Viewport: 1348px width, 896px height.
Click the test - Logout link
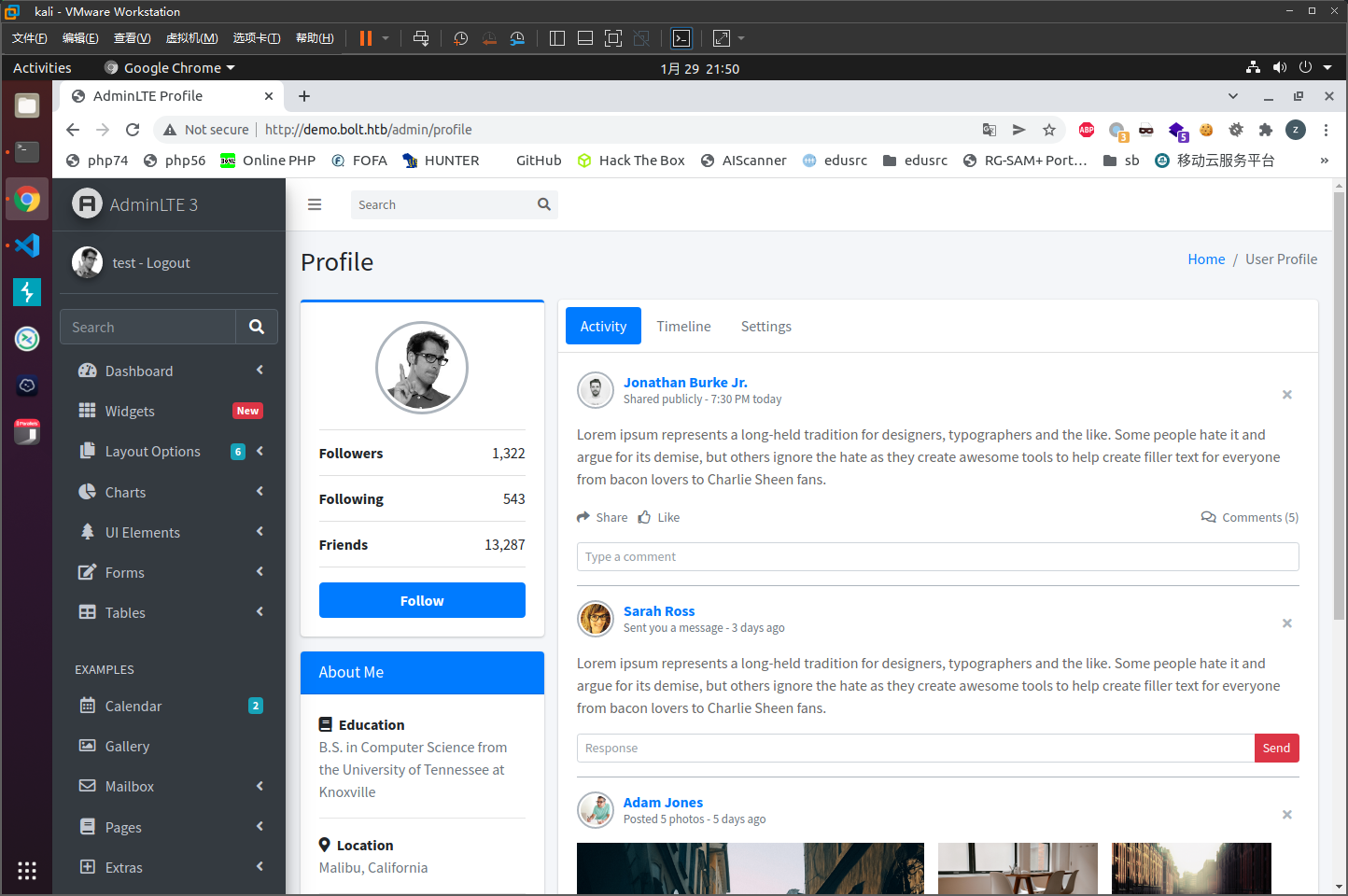point(150,263)
